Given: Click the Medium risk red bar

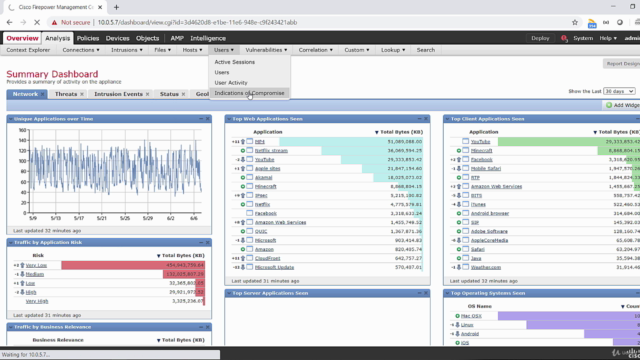Looking at the screenshot, I should (x=184, y=274).
